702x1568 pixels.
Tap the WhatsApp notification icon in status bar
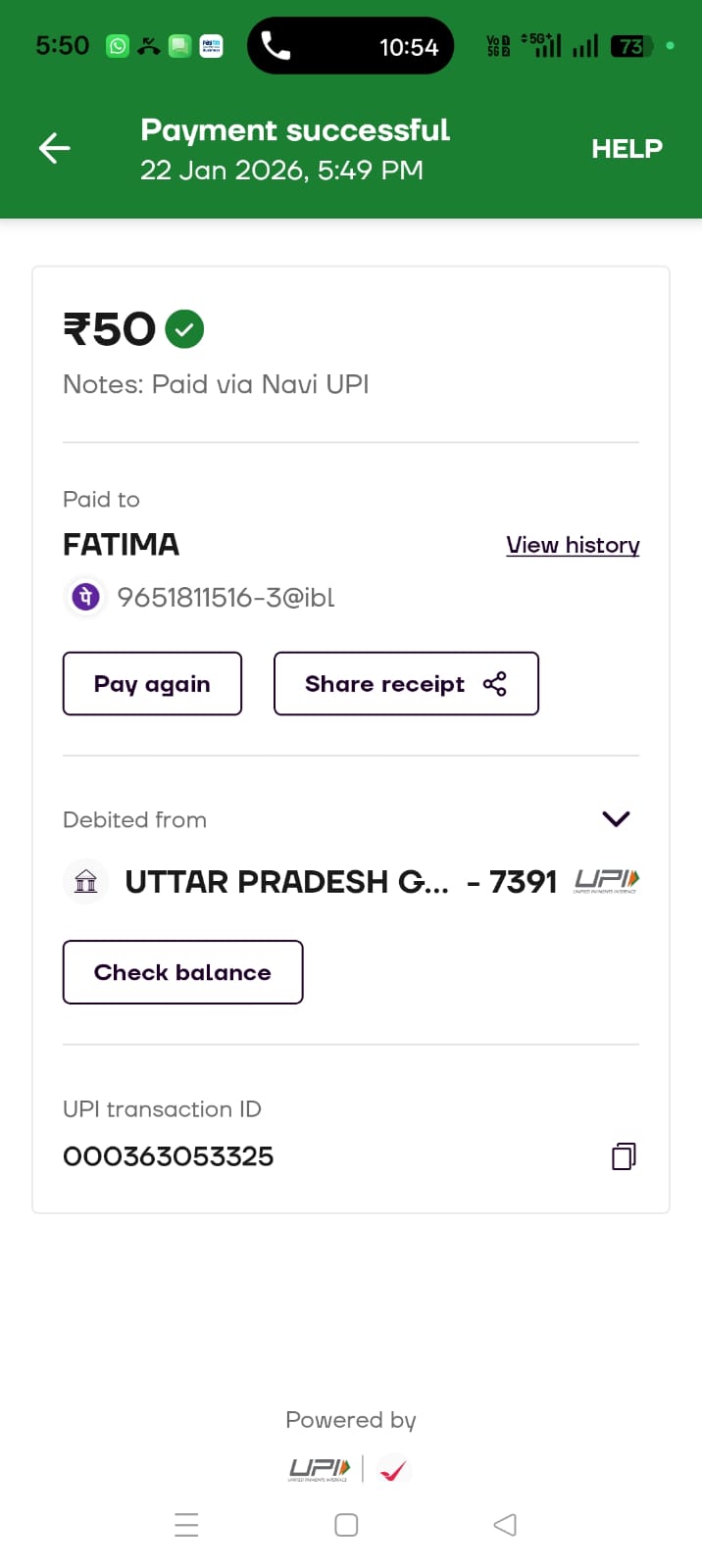click(x=118, y=46)
